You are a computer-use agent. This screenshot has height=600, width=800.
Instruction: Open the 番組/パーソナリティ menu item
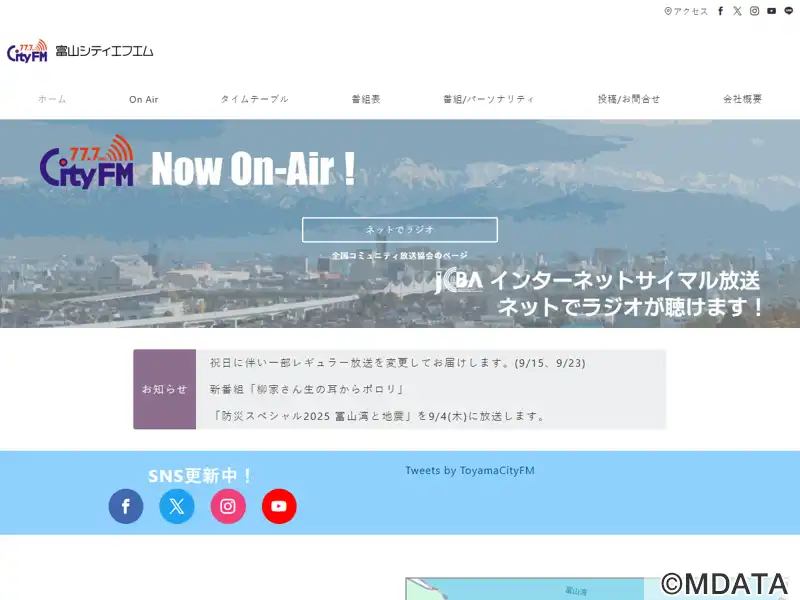click(x=489, y=99)
